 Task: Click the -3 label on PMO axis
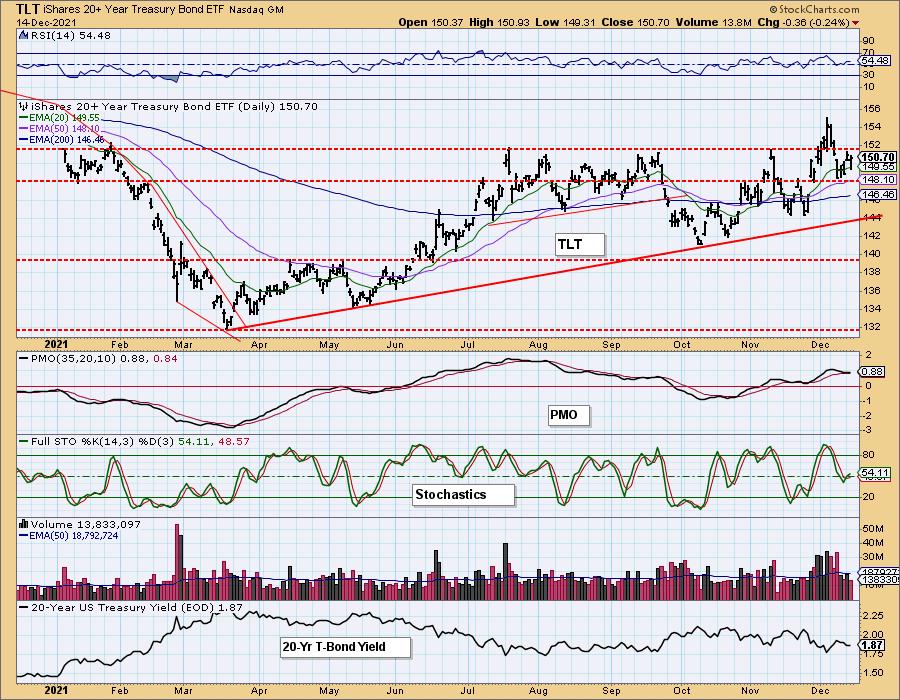(867, 430)
